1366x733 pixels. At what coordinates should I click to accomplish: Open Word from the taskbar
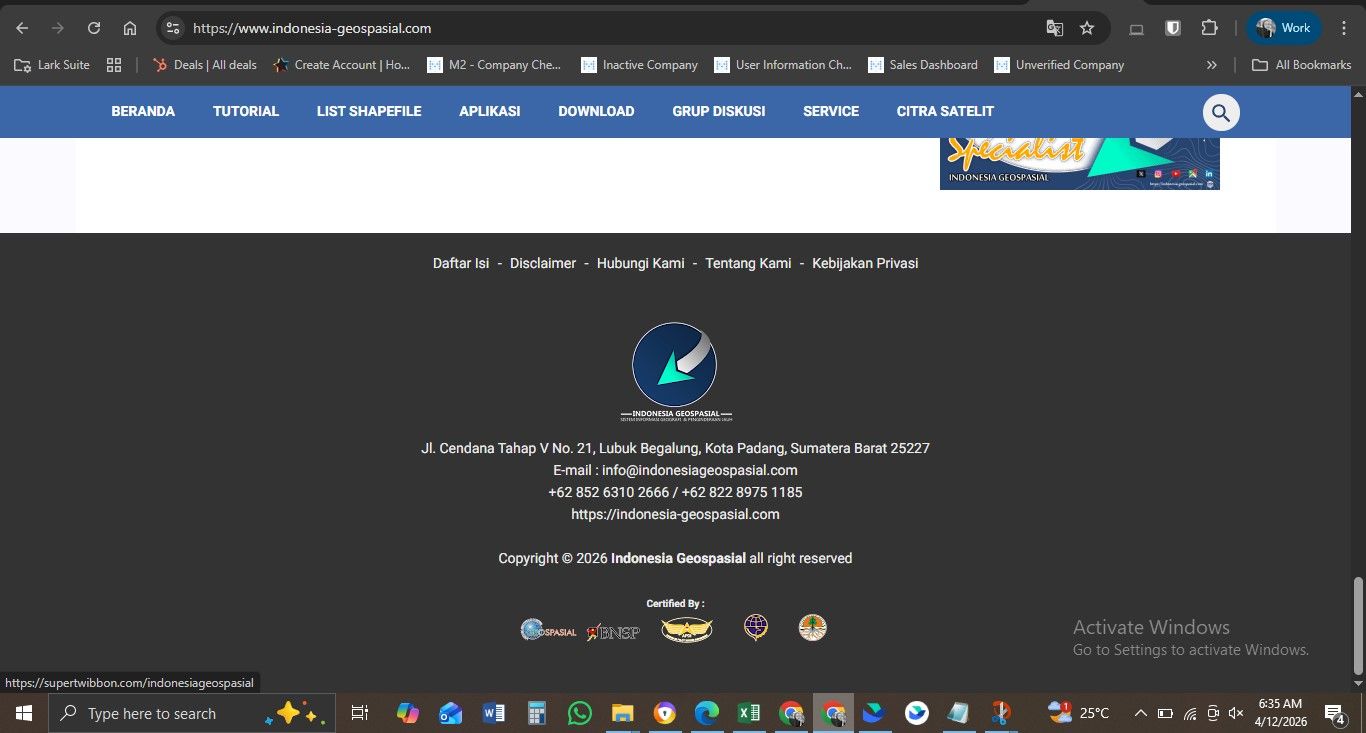click(493, 713)
